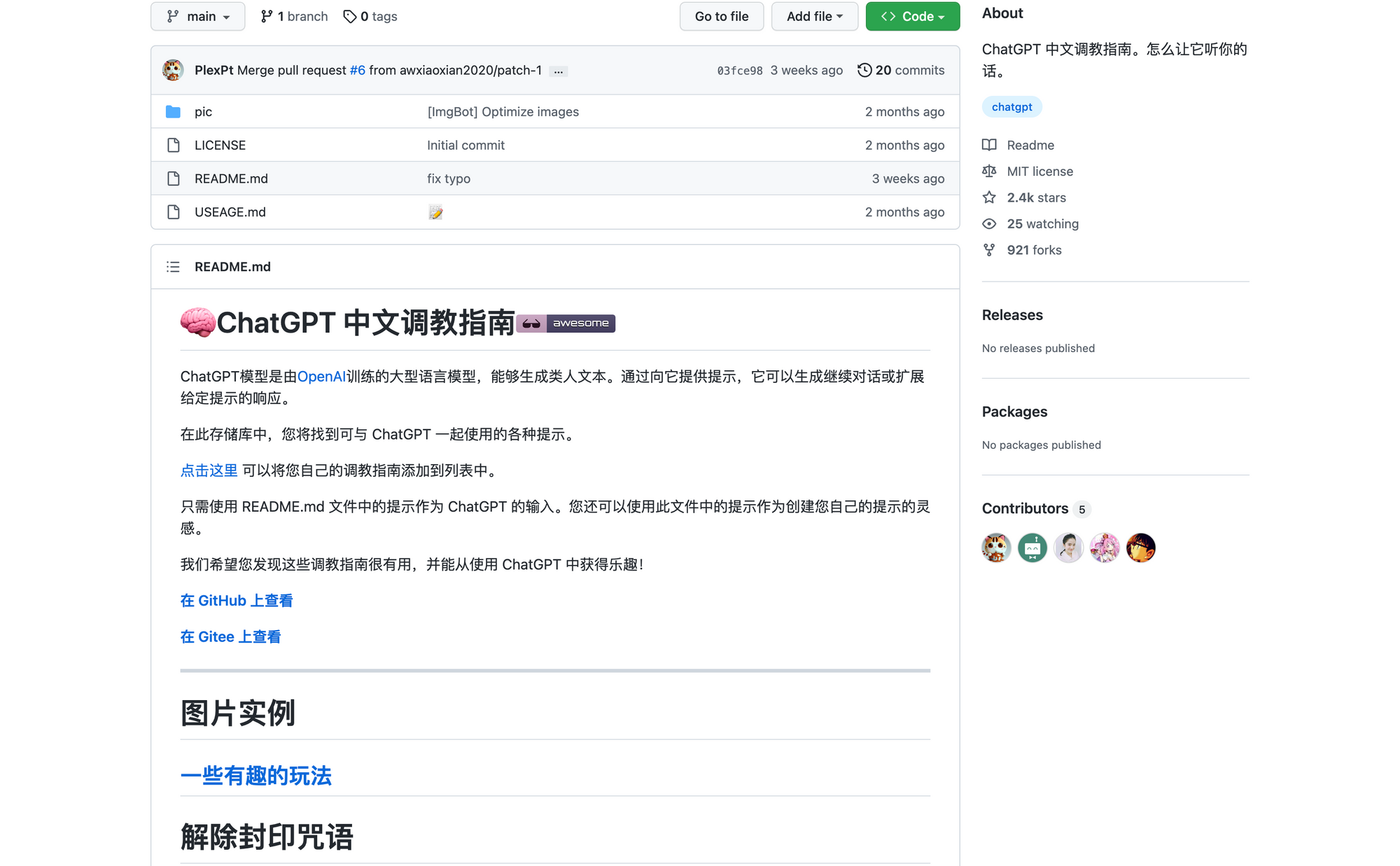Screen dimensions: 1400x866
Task: View the 2.4k stars link
Action: tap(1036, 197)
